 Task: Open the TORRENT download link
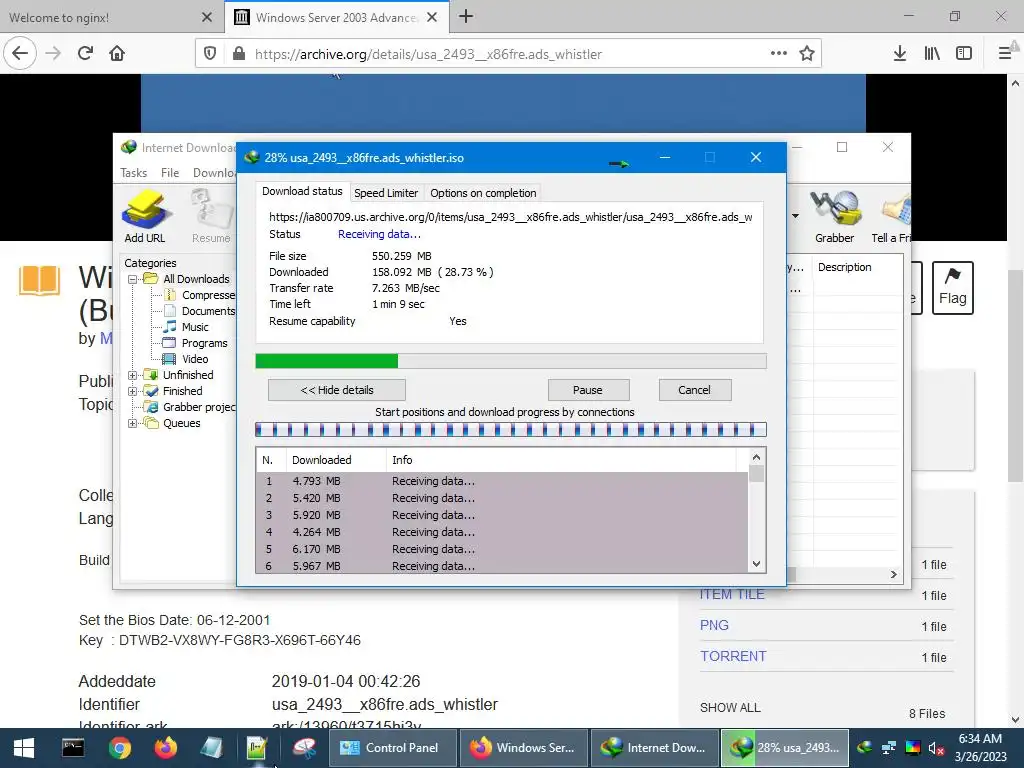[x=733, y=656]
